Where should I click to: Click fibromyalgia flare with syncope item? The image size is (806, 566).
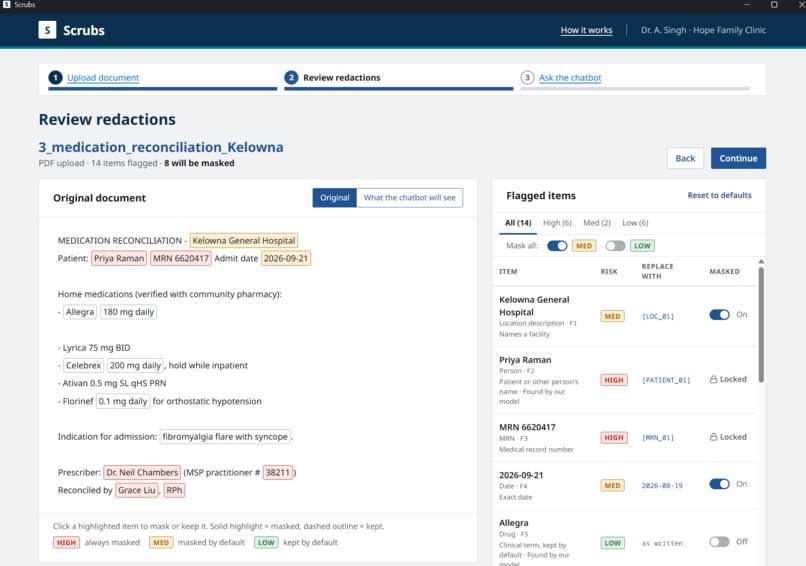pos(225,437)
